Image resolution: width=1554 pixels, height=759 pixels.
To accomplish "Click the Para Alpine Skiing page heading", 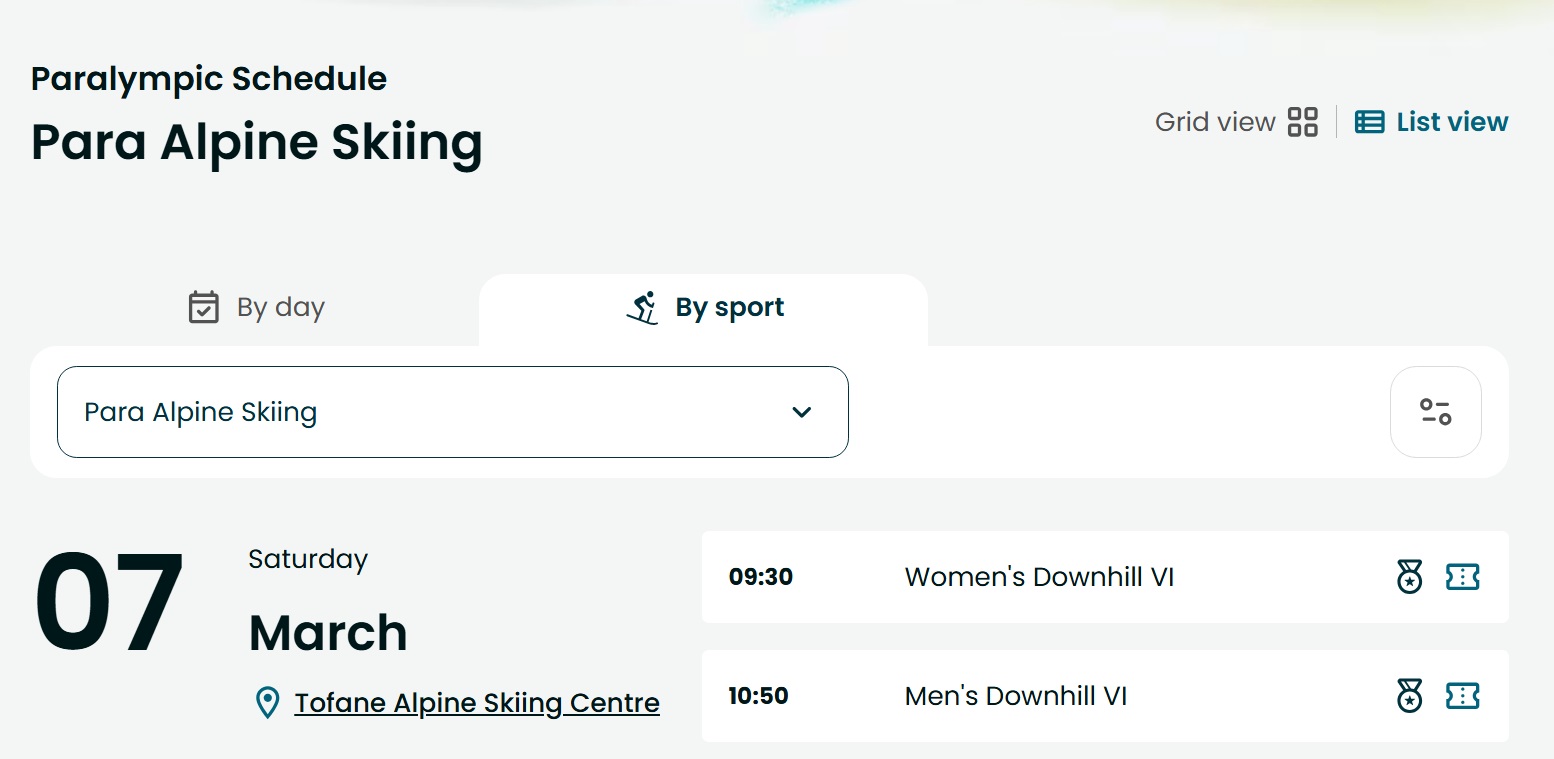I will click(x=257, y=143).
